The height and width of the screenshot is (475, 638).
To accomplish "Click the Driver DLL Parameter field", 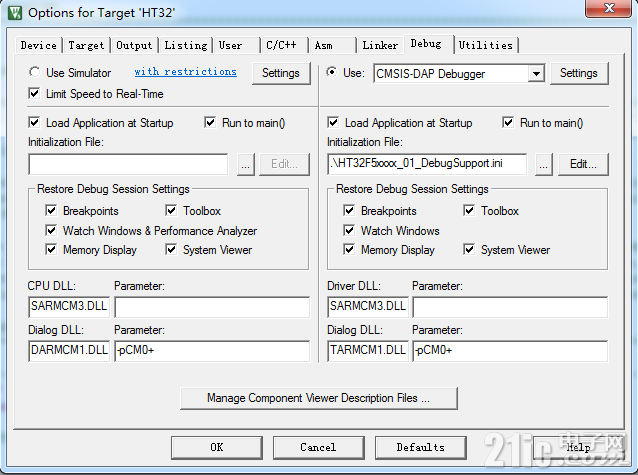I will tap(510, 306).
